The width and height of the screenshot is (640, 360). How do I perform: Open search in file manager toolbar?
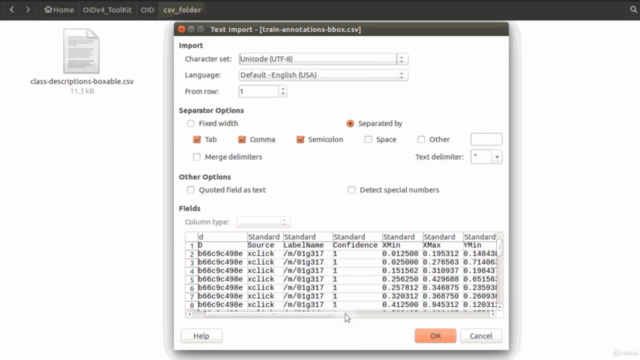(633, 9)
